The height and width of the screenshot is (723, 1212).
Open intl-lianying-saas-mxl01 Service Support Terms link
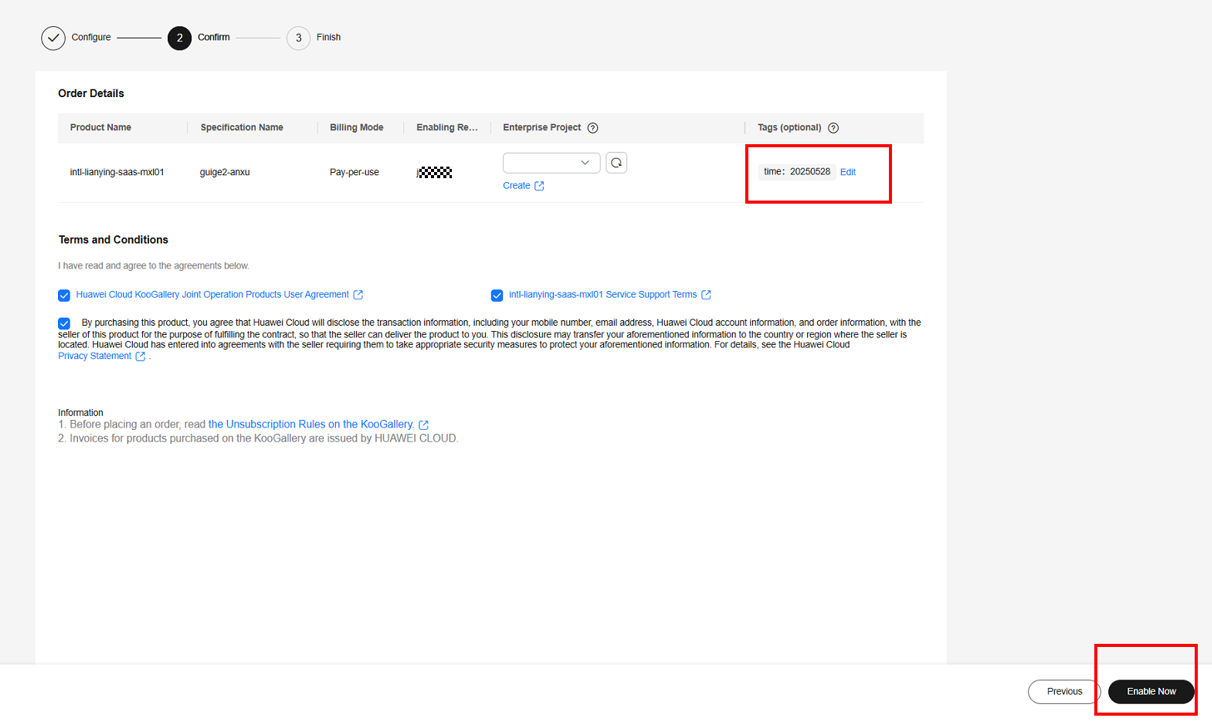click(x=603, y=295)
